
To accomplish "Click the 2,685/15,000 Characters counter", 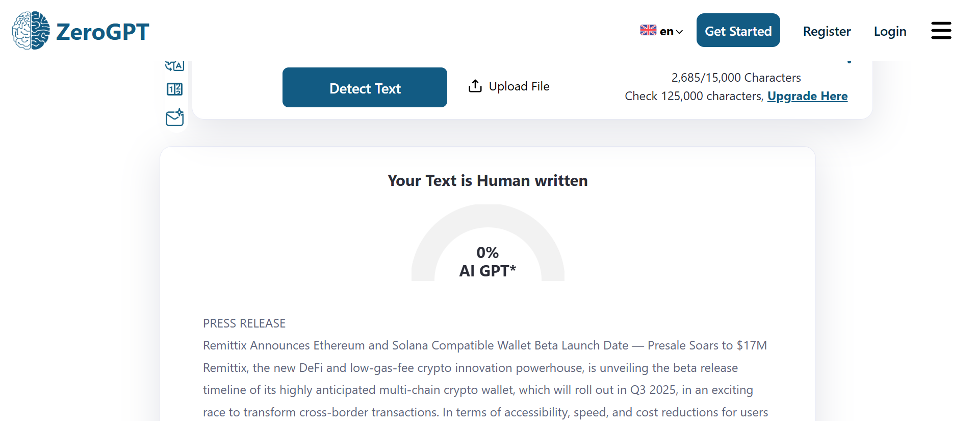I will tap(736, 78).
